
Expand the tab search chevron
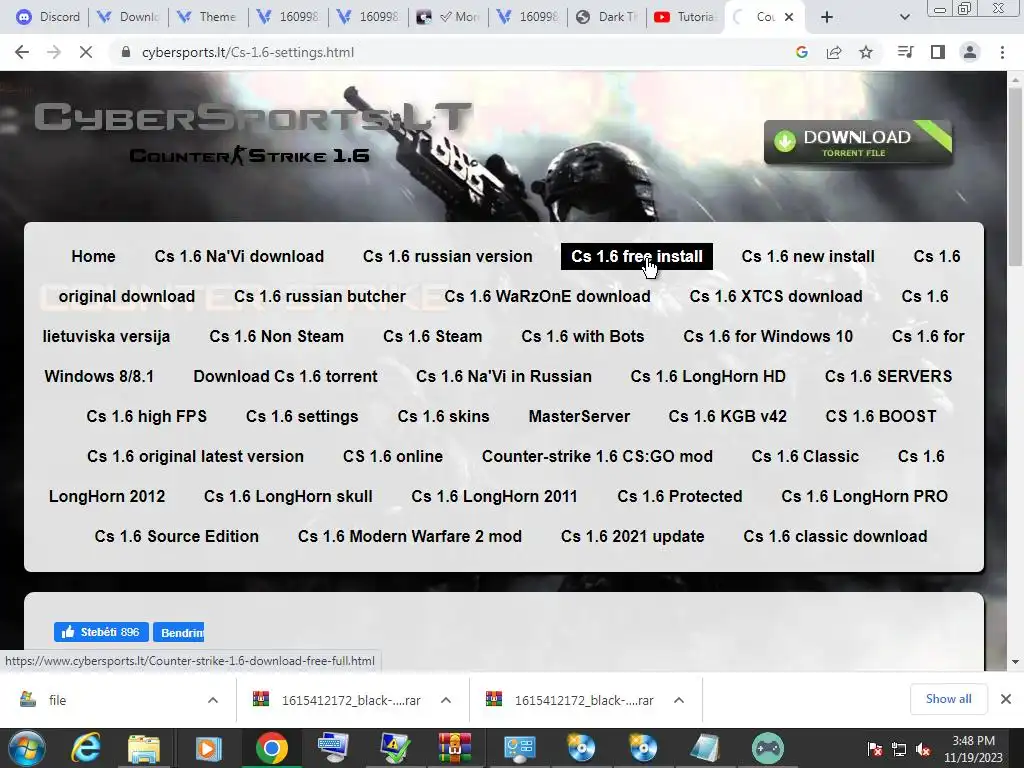[904, 17]
